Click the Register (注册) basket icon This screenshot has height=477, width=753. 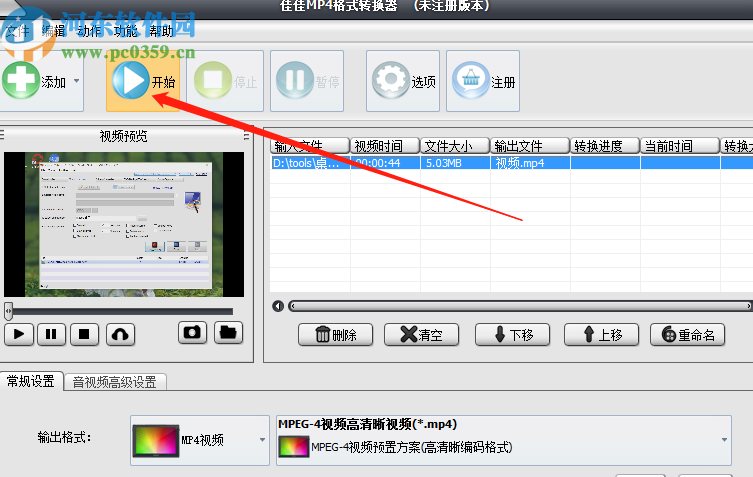471,80
